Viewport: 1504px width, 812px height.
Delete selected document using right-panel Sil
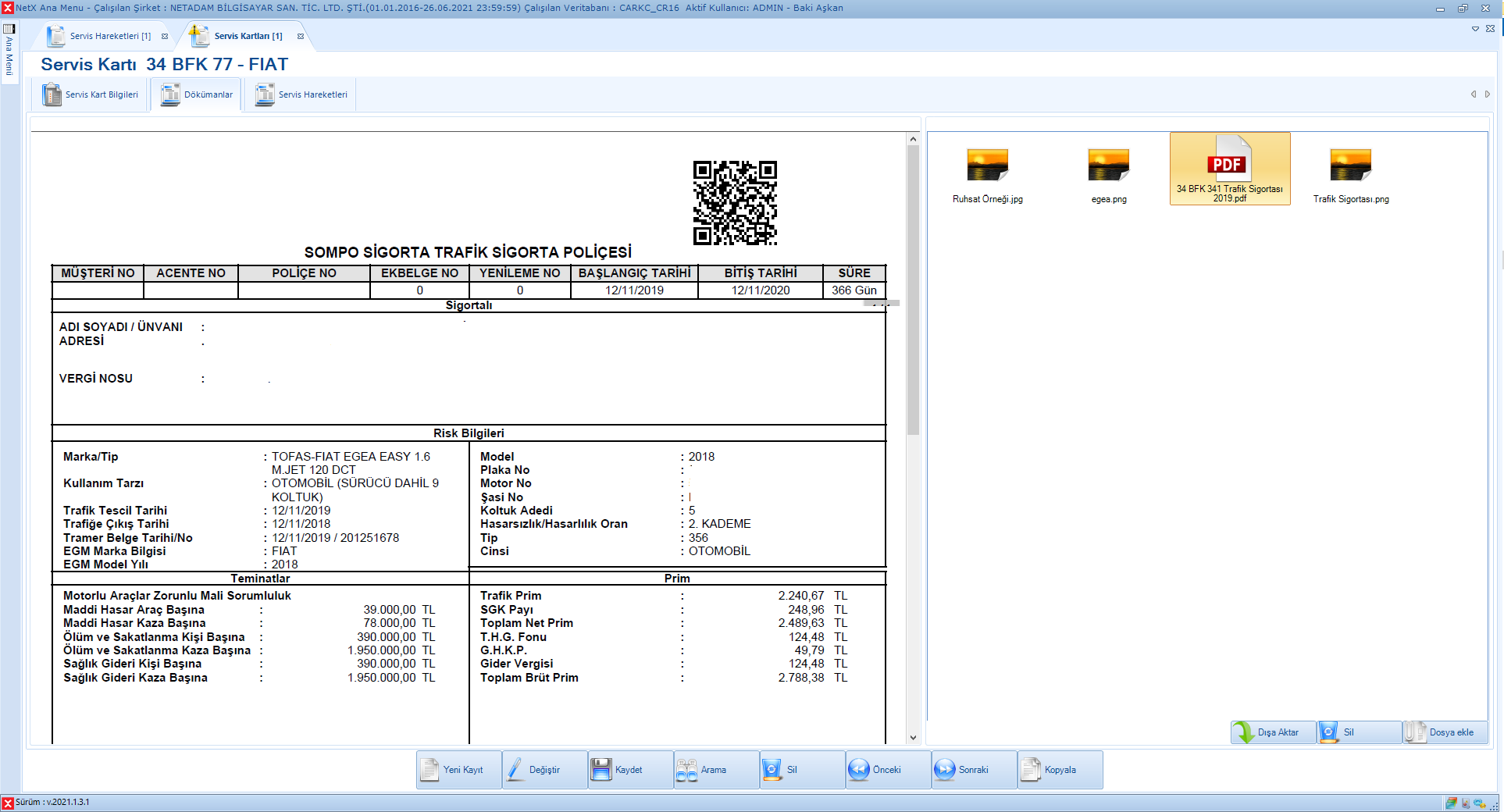1359,732
